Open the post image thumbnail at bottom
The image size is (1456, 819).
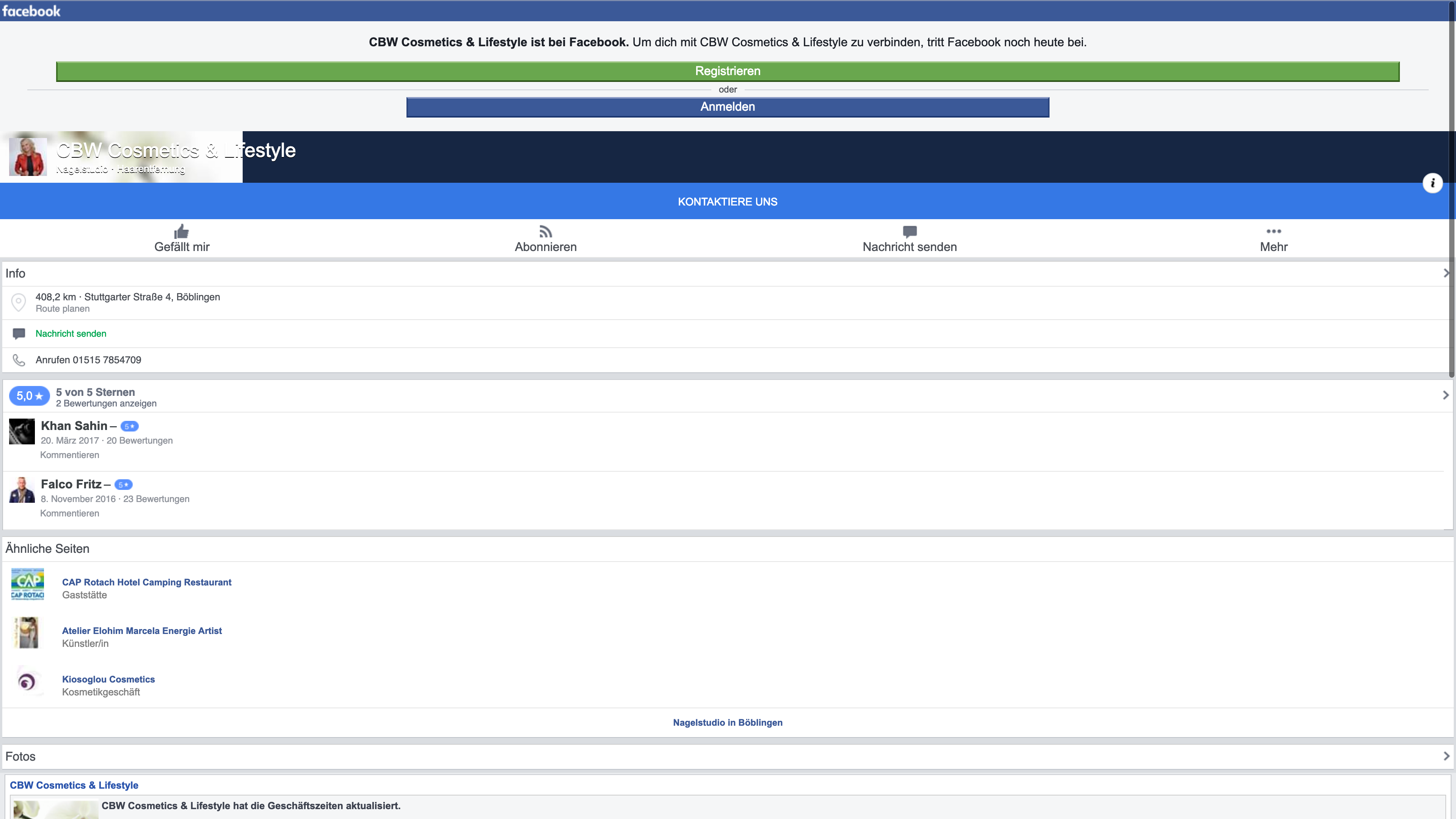(x=55, y=810)
